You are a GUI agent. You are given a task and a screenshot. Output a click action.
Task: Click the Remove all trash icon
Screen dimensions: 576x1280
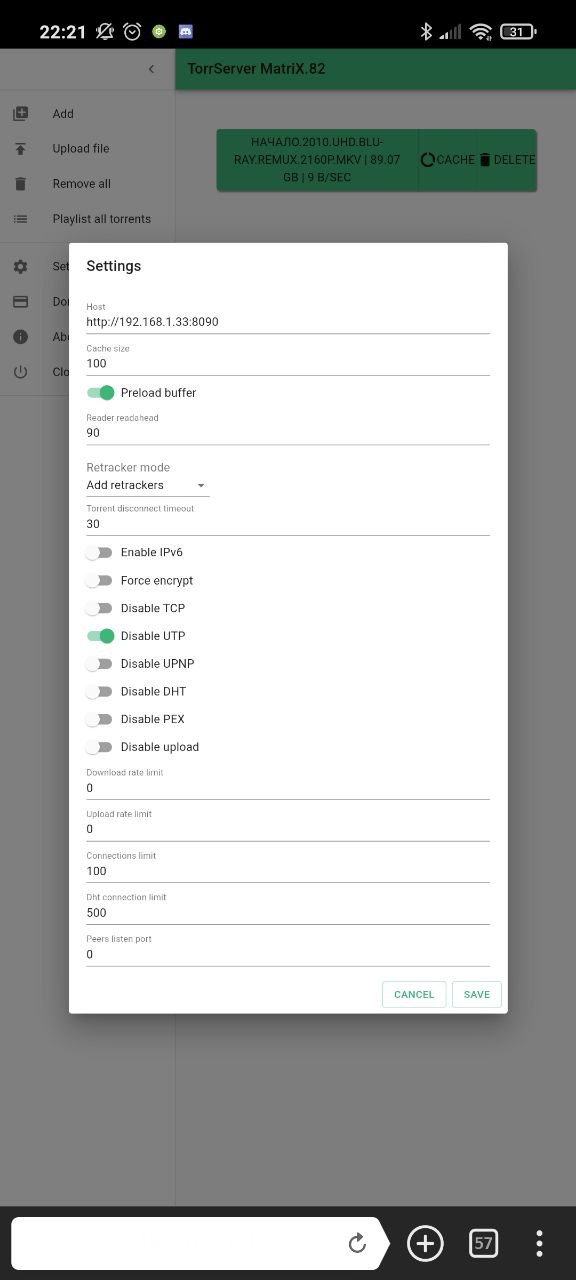click(x=21, y=184)
